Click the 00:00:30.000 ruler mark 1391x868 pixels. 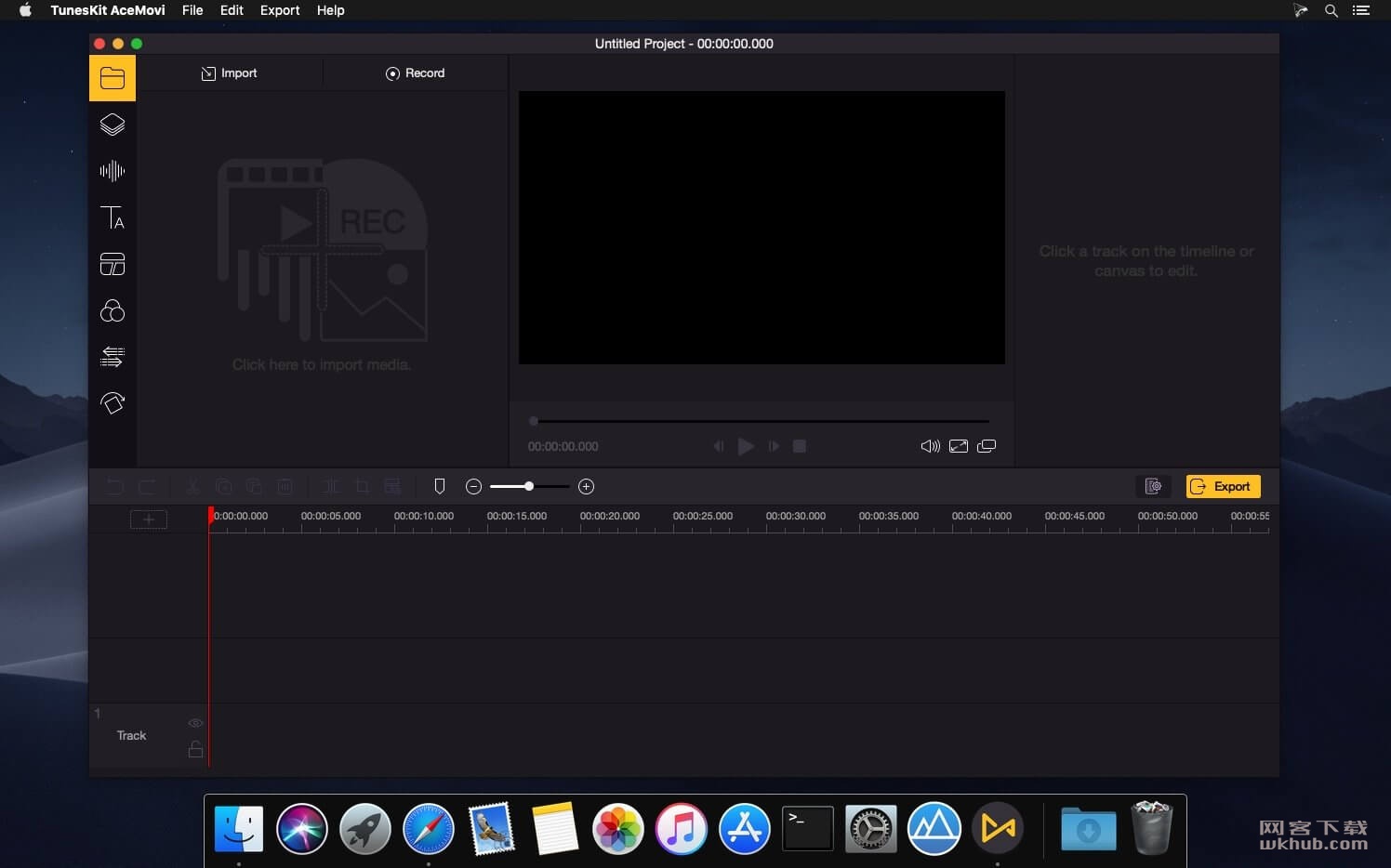click(x=796, y=516)
